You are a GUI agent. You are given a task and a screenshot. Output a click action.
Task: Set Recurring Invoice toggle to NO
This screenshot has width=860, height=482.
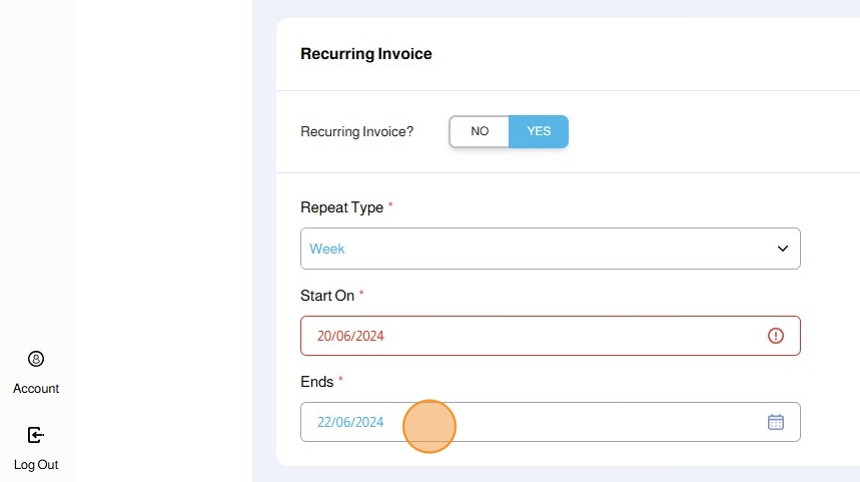tap(479, 131)
